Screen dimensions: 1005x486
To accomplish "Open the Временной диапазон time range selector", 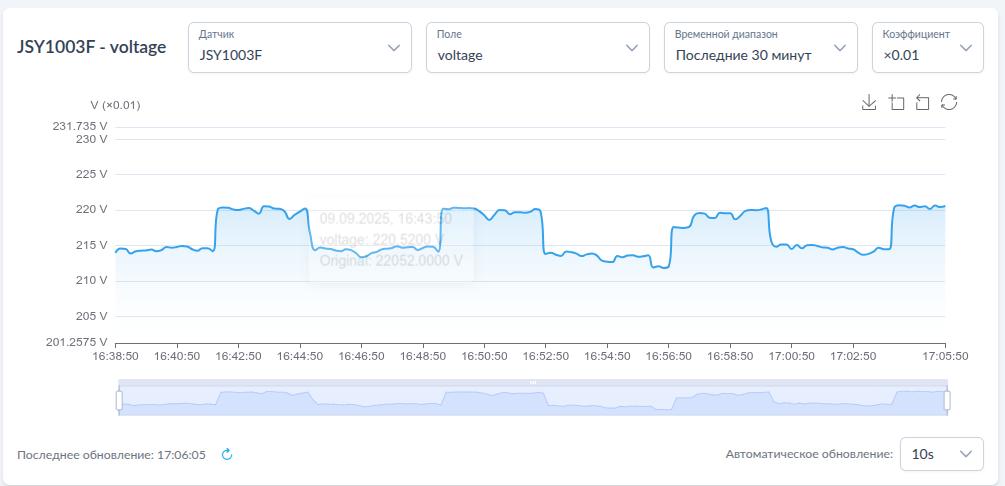I will [x=760, y=48].
